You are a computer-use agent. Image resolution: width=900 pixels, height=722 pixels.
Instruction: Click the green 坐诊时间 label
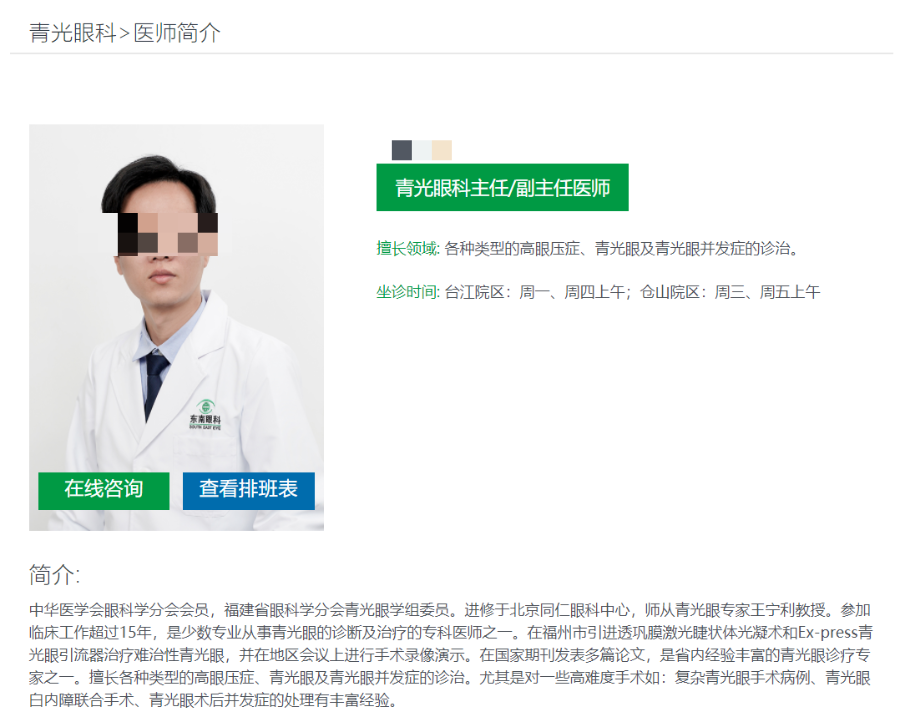[408, 292]
